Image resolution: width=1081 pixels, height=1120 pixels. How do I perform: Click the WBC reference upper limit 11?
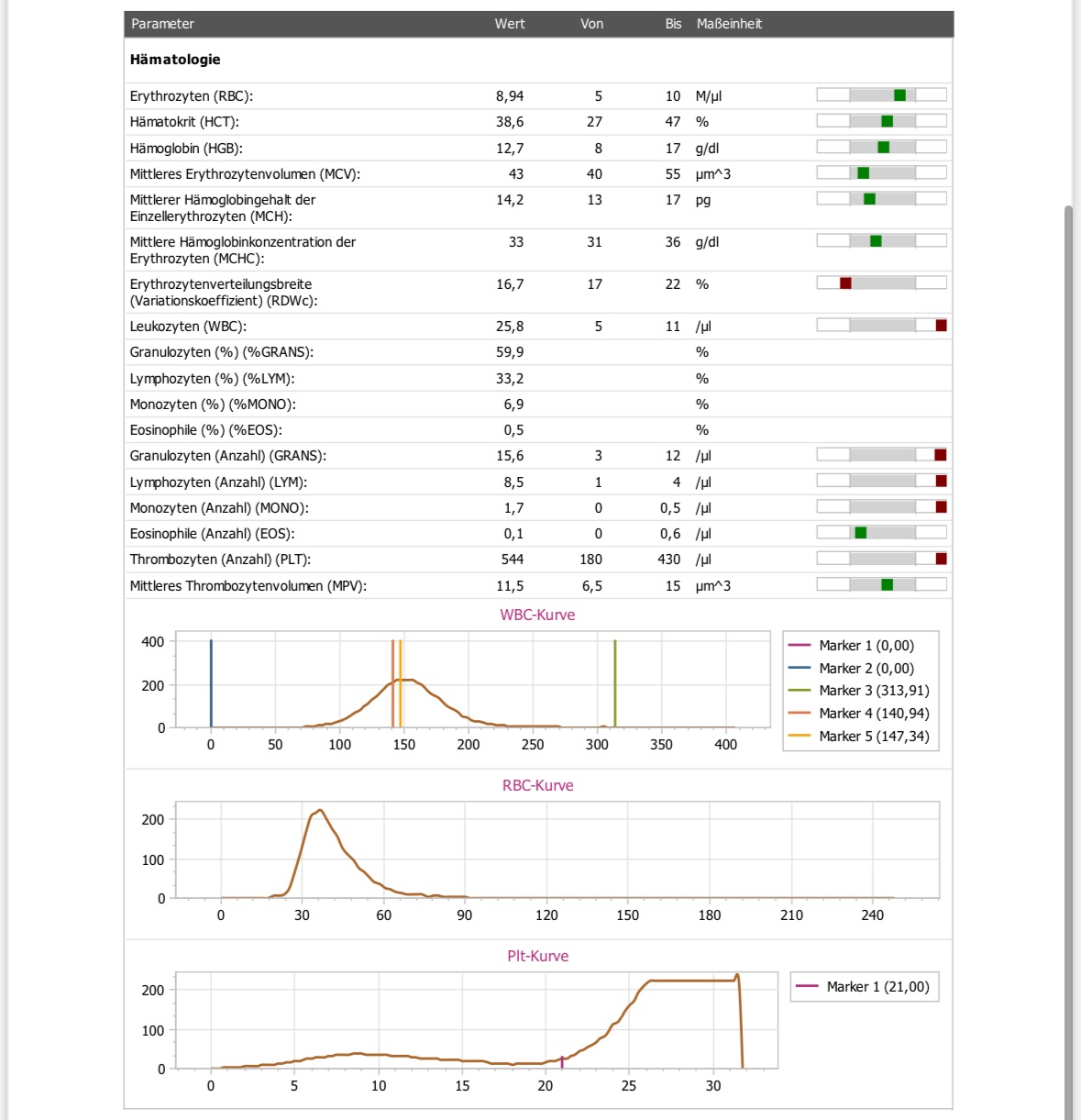pos(673,327)
